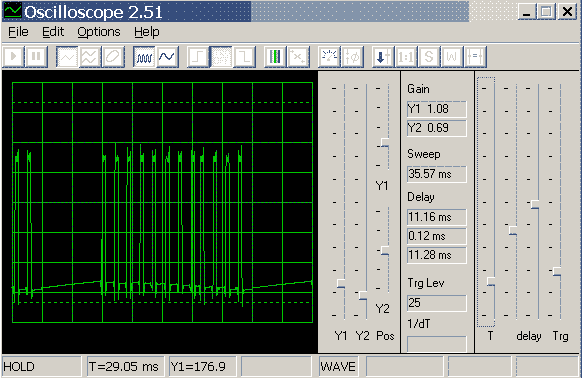Click the Pause toolbar button
Screen dimensions: 582x378
coord(36,57)
